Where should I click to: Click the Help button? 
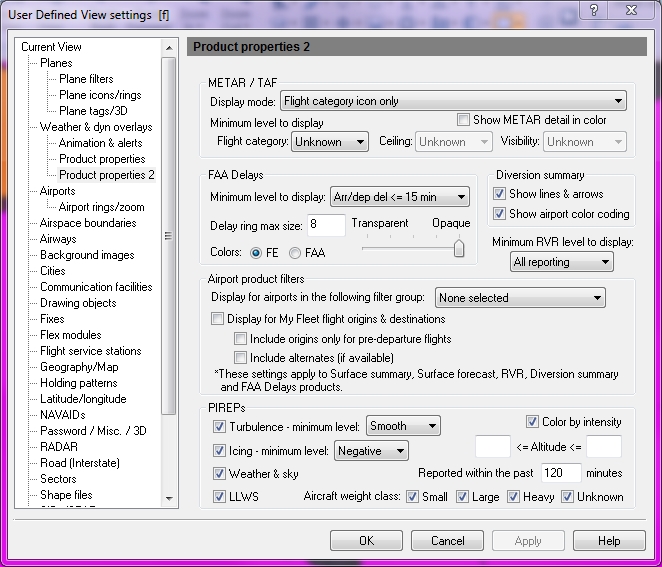(609, 540)
